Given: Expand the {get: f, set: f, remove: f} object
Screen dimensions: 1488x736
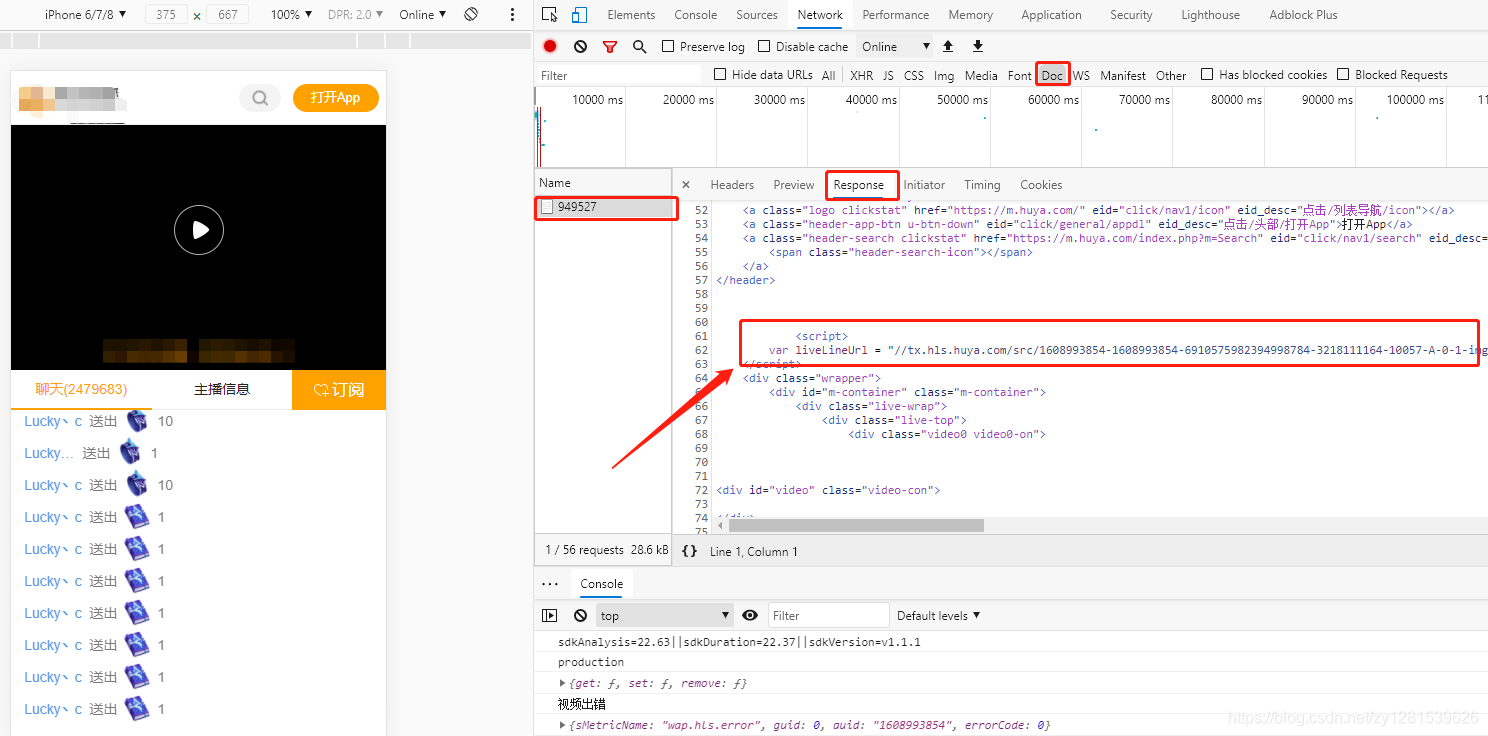Looking at the screenshot, I should tap(562, 683).
